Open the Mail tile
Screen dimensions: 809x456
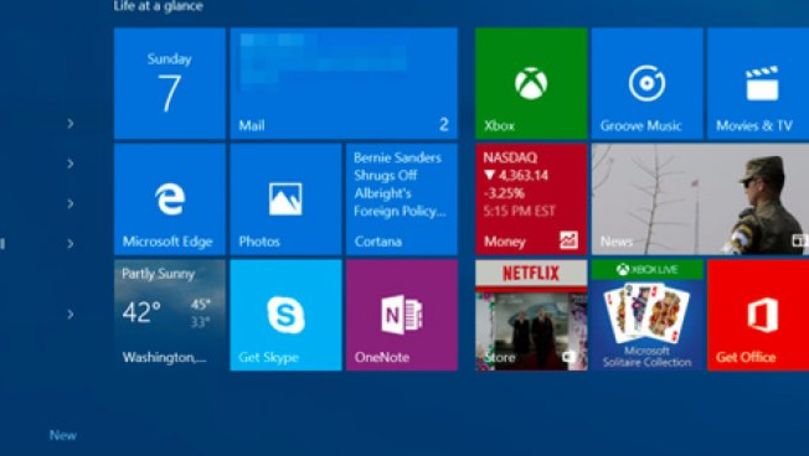(x=344, y=83)
